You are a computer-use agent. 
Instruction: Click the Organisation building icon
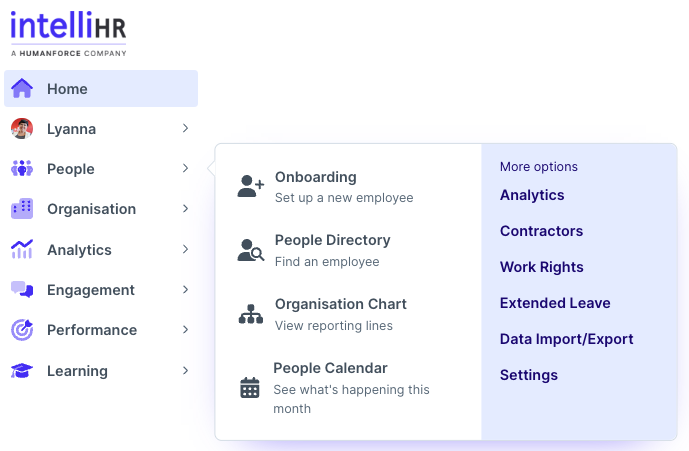[22, 209]
